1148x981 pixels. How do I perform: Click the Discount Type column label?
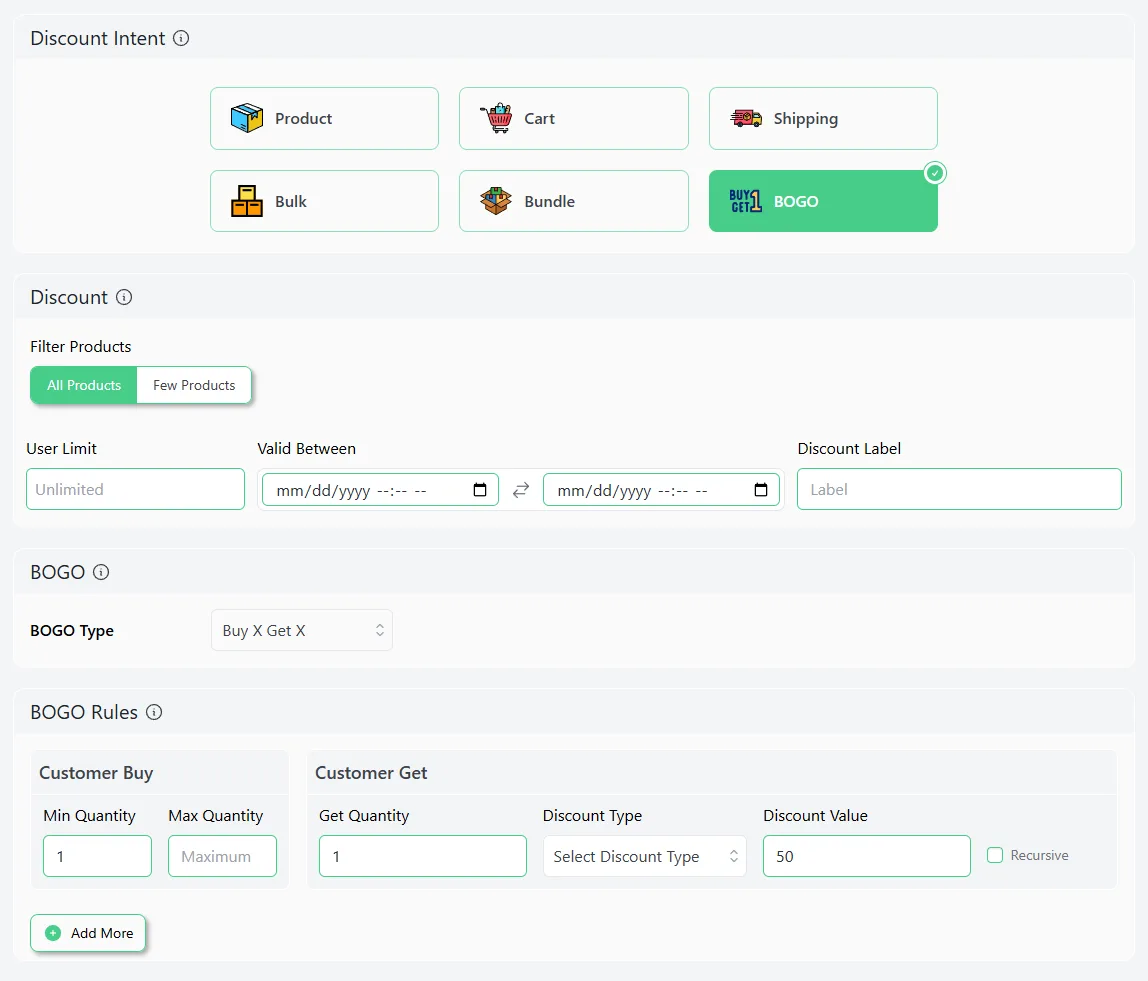592,816
